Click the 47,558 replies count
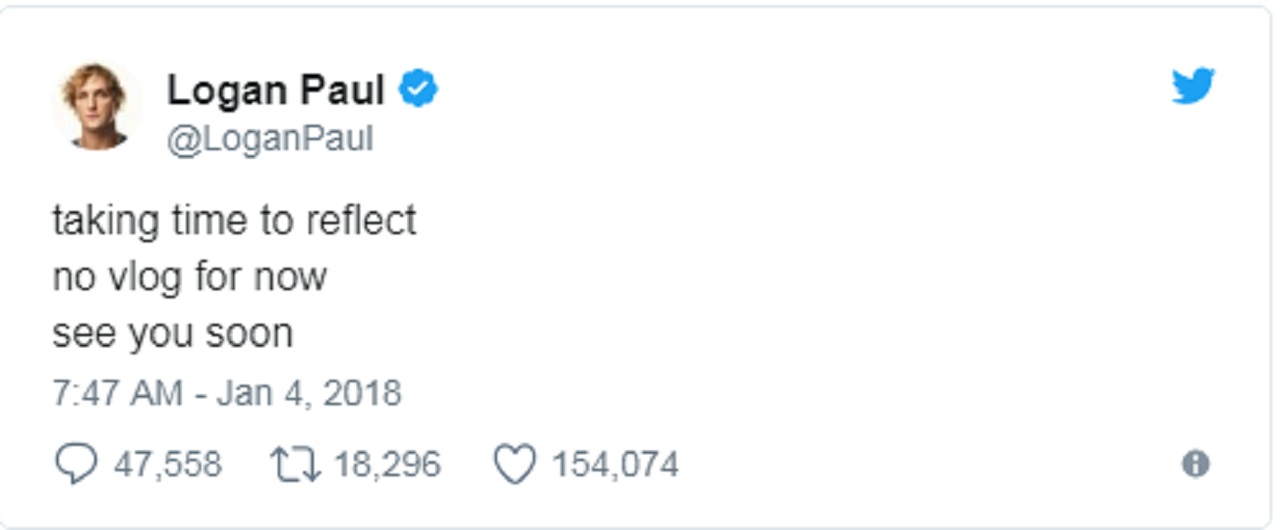Viewport: 1280px width, 530px height. pos(168,464)
